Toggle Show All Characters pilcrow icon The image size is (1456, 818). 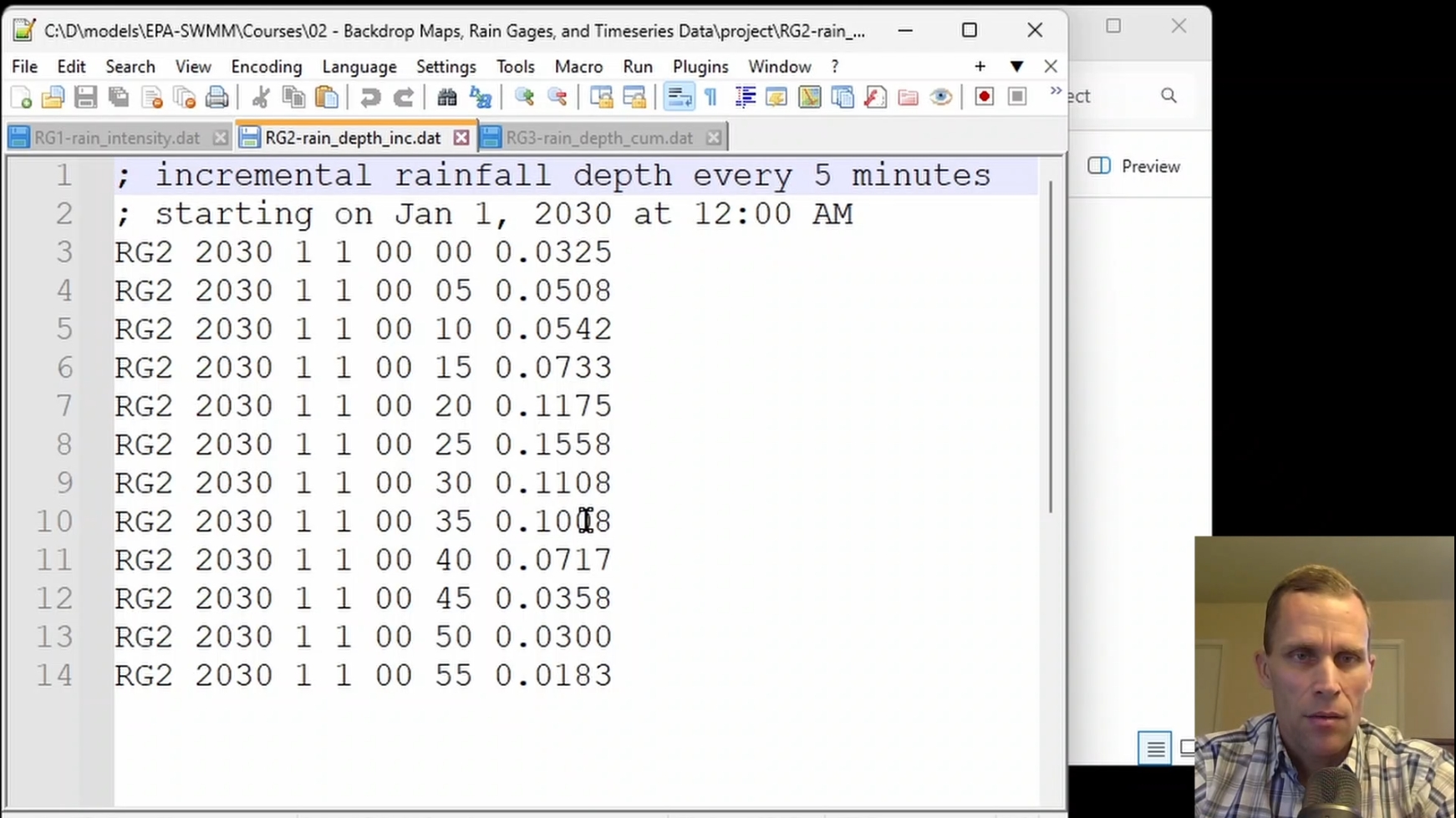point(711,98)
